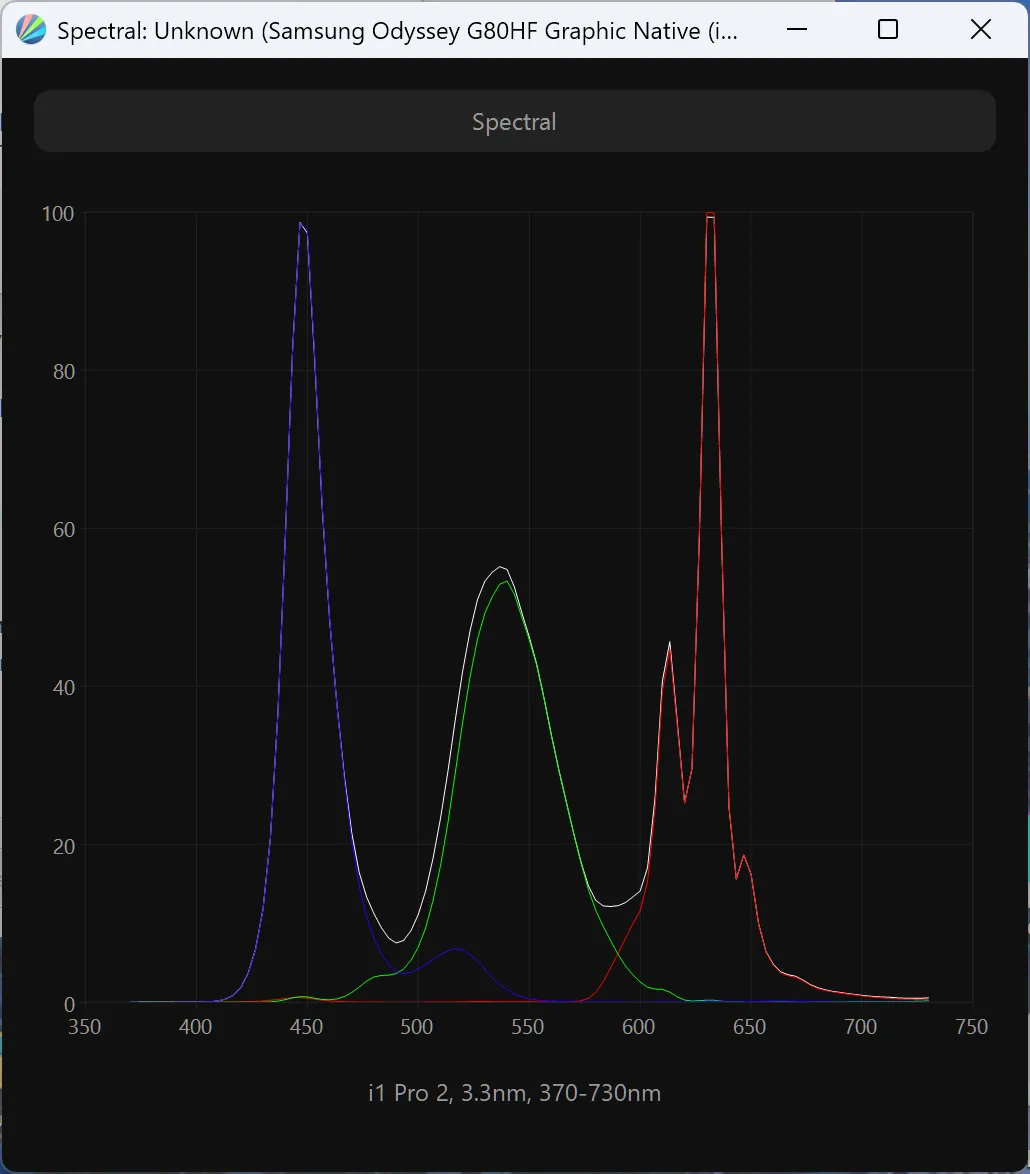Click the app icon in the title bar

pyautogui.click(x=31, y=30)
